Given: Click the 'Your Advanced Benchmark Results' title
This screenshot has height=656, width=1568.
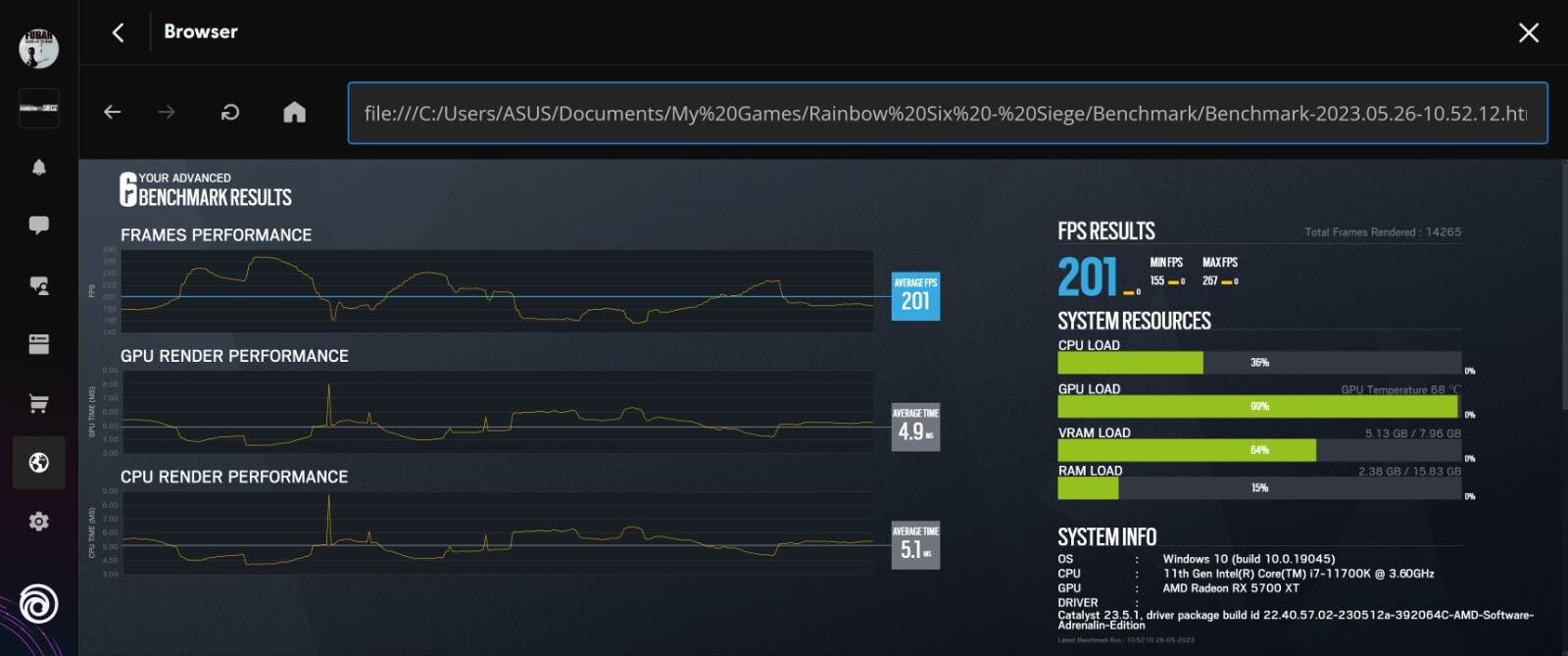Looking at the screenshot, I should point(206,190).
